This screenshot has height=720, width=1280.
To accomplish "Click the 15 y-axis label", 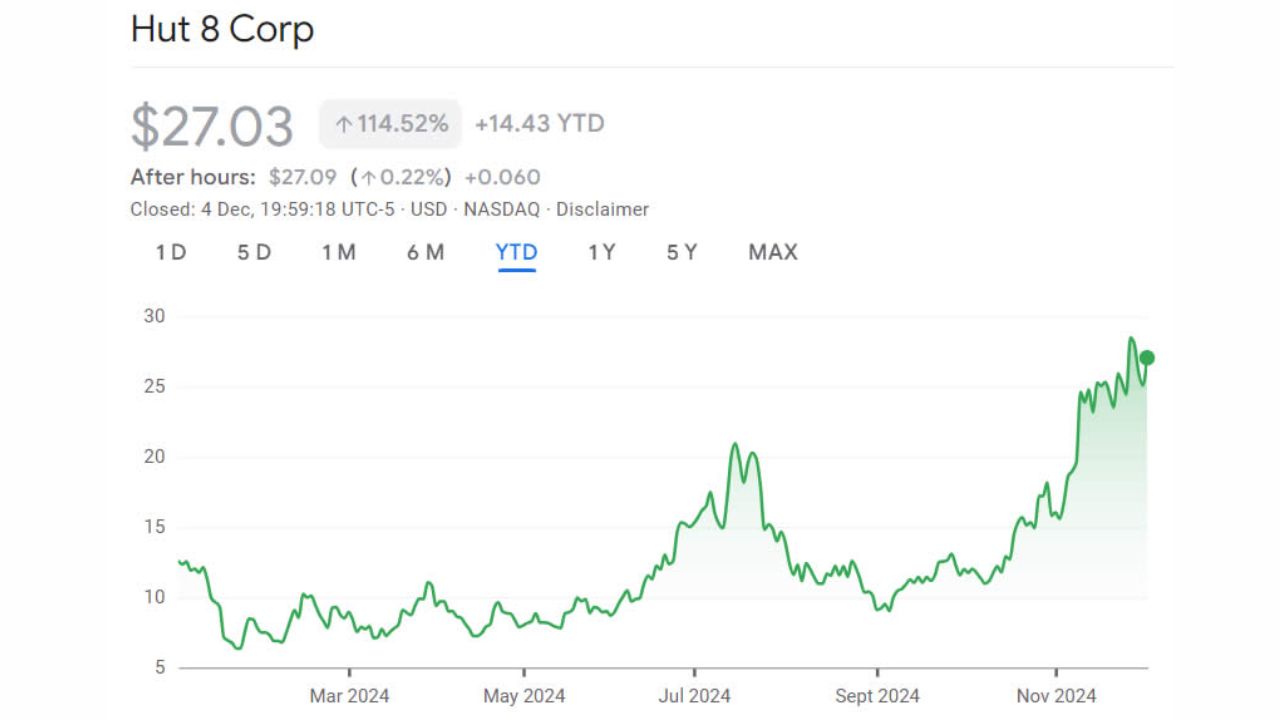I will pyautogui.click(x=155, y=527).
